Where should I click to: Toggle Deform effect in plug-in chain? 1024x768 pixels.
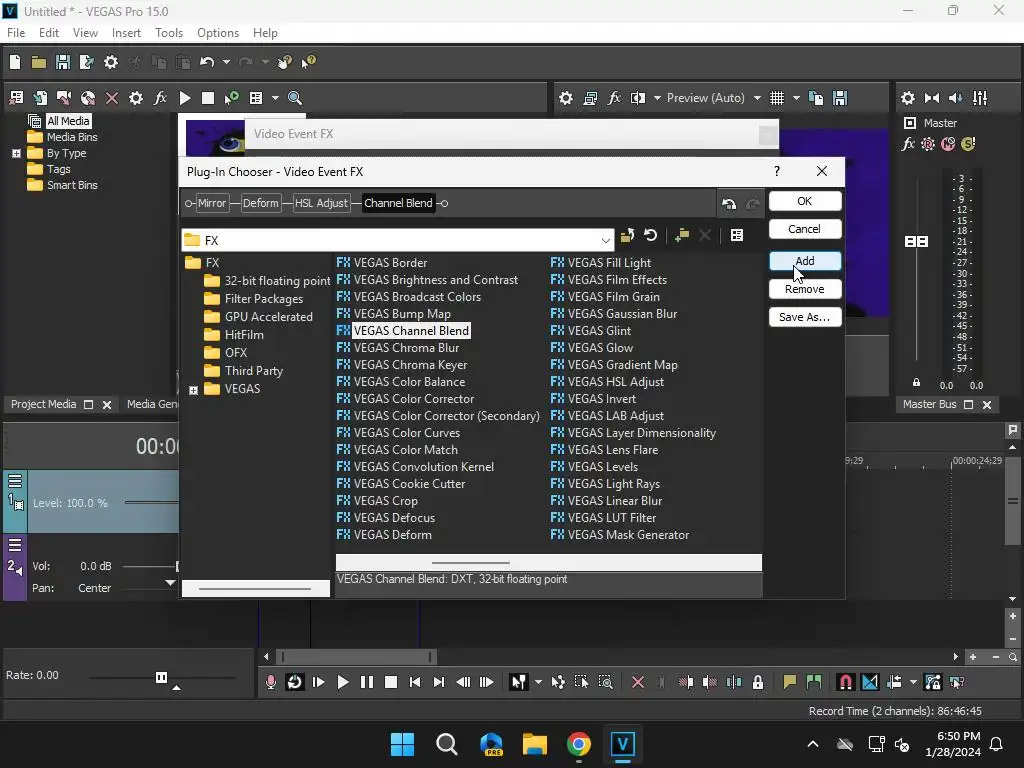click(261, 203)
